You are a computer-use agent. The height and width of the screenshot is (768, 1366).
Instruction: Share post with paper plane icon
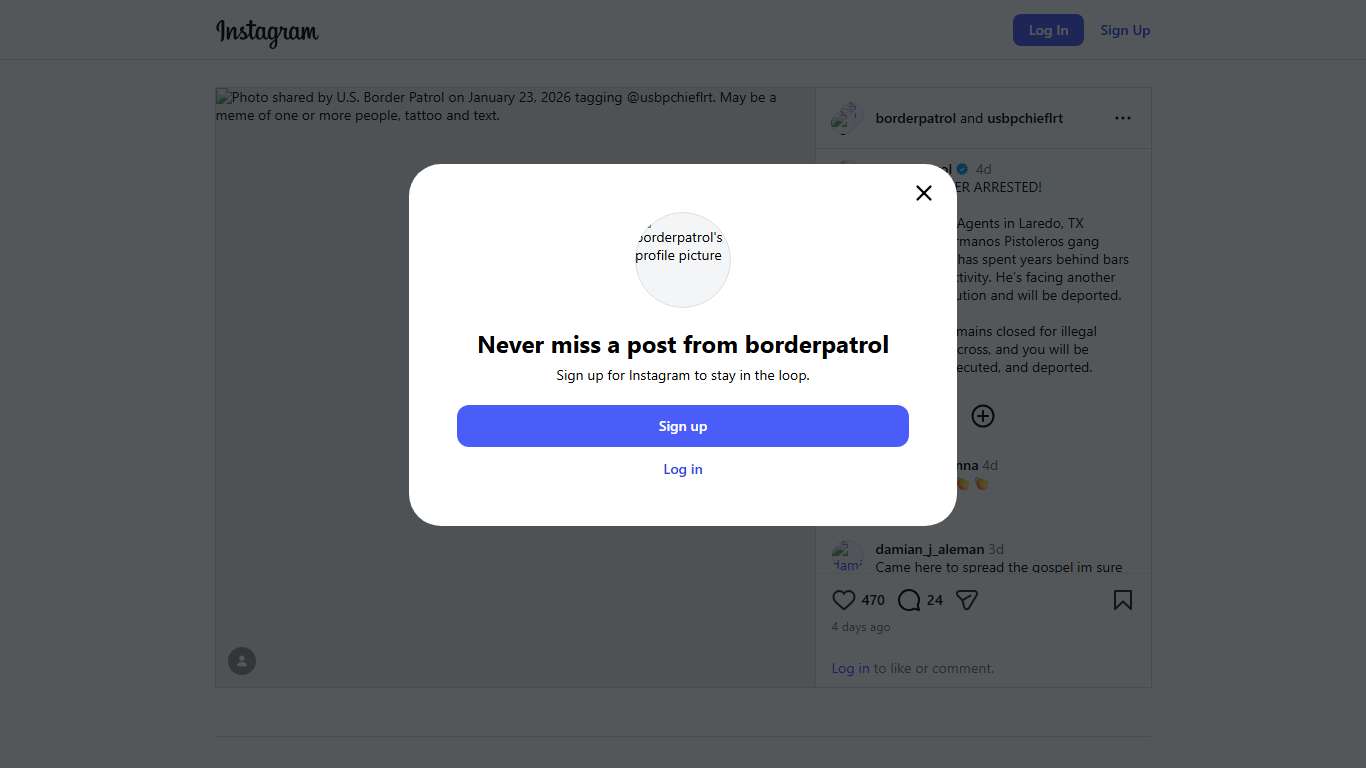click(x=966, y=600)
